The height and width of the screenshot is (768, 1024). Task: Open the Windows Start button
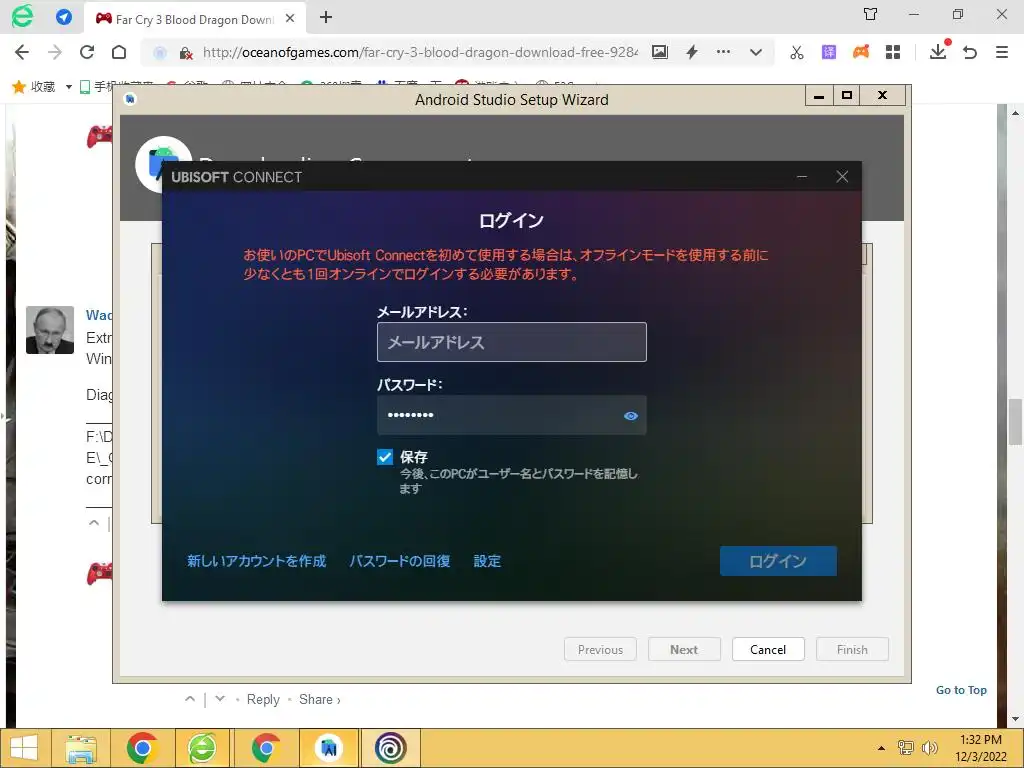[x=24, y=748]
